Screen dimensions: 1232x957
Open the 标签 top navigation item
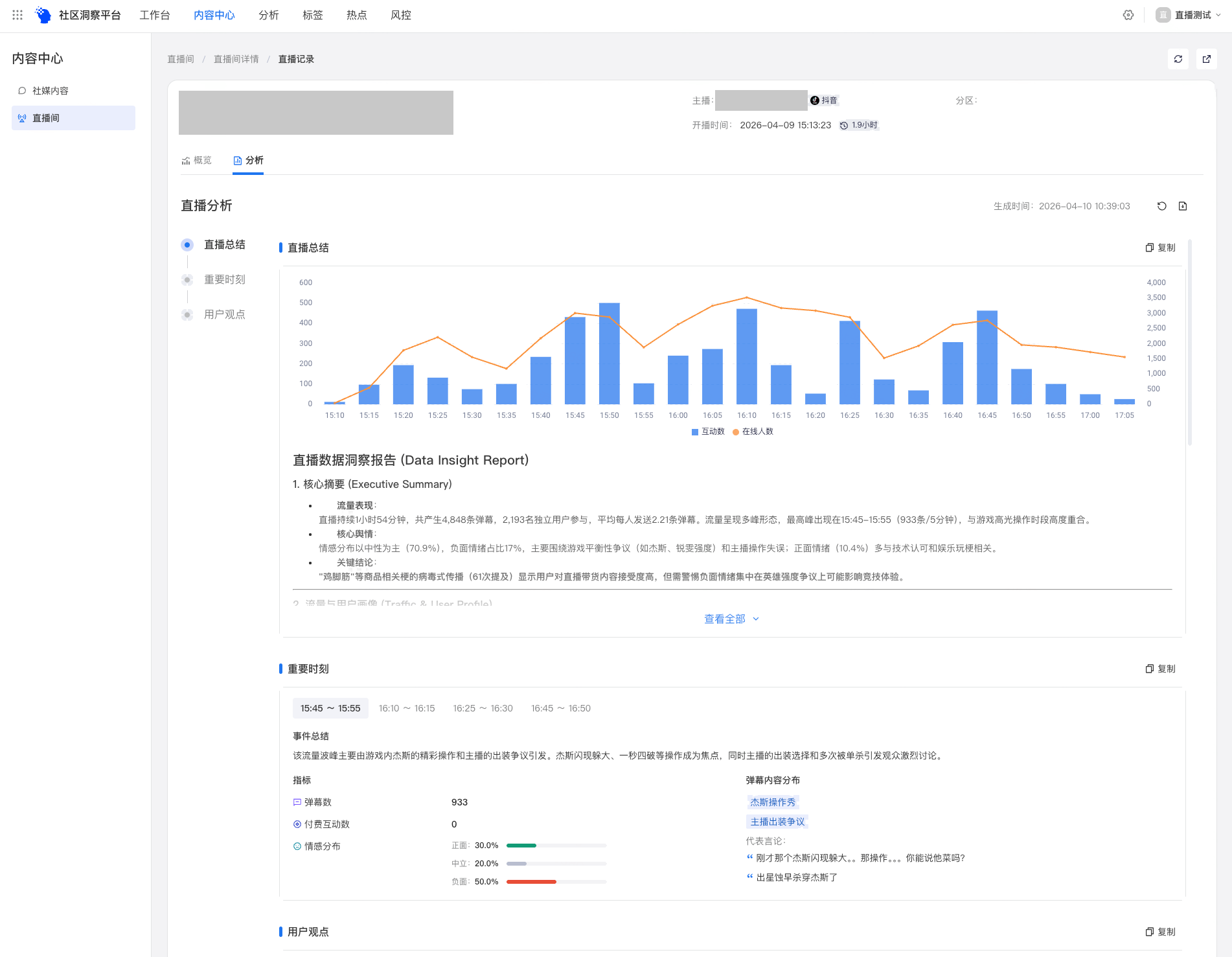tap(313, 15)
